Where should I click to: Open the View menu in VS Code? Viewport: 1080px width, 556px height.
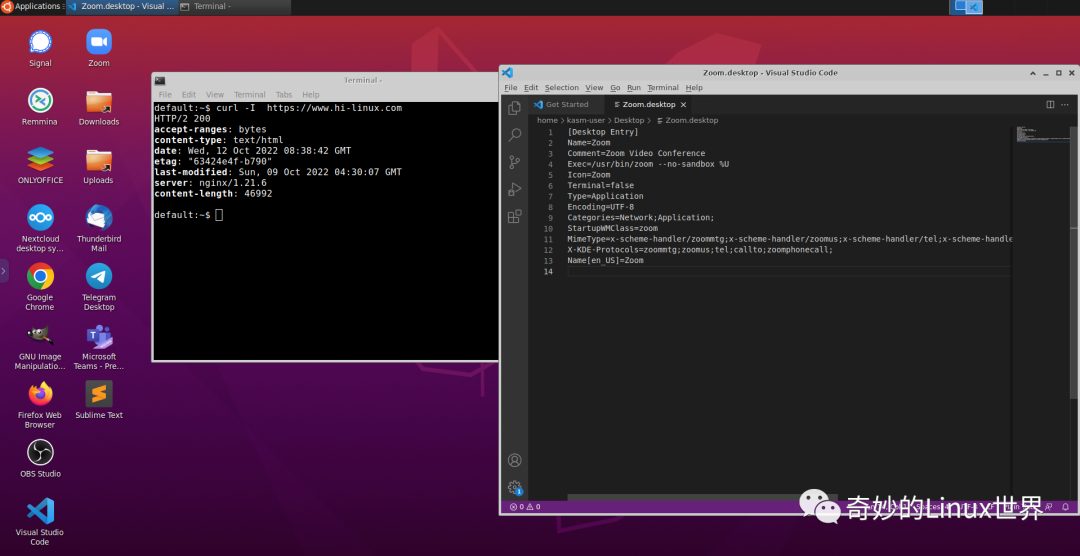pos(594,87)
